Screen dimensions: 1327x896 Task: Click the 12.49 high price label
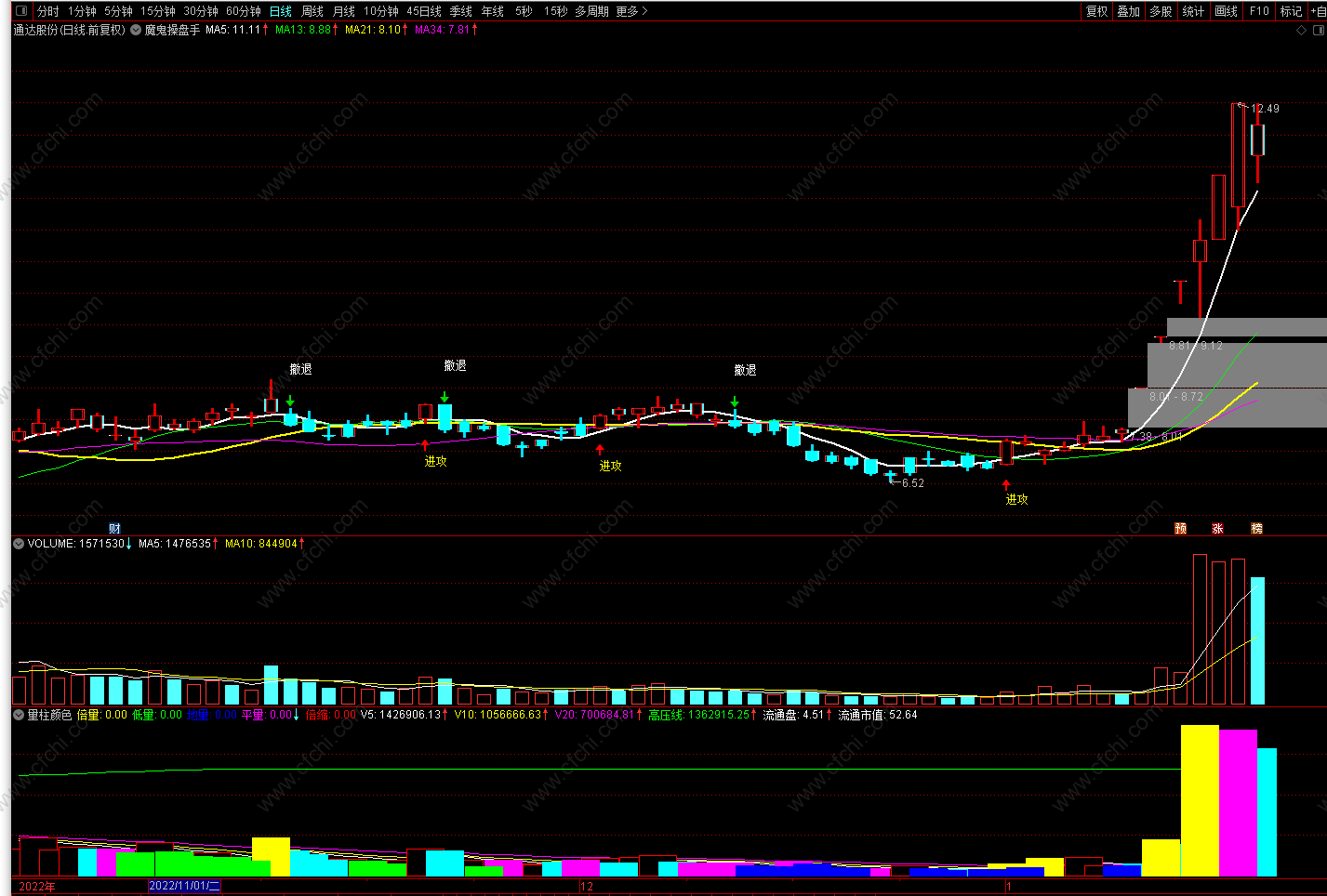coord(1265,109)
